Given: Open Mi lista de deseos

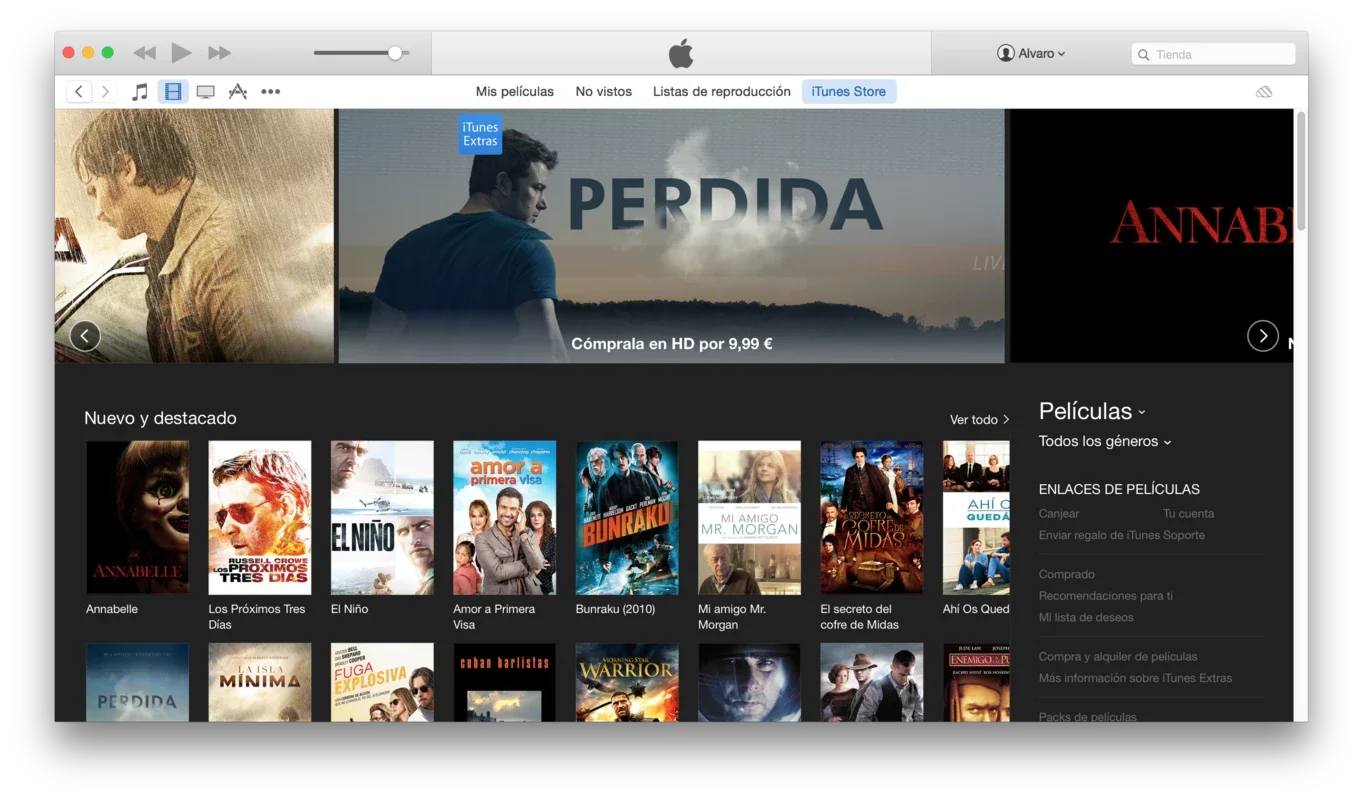Looking at the screenshot, I should pos(1086,617).
